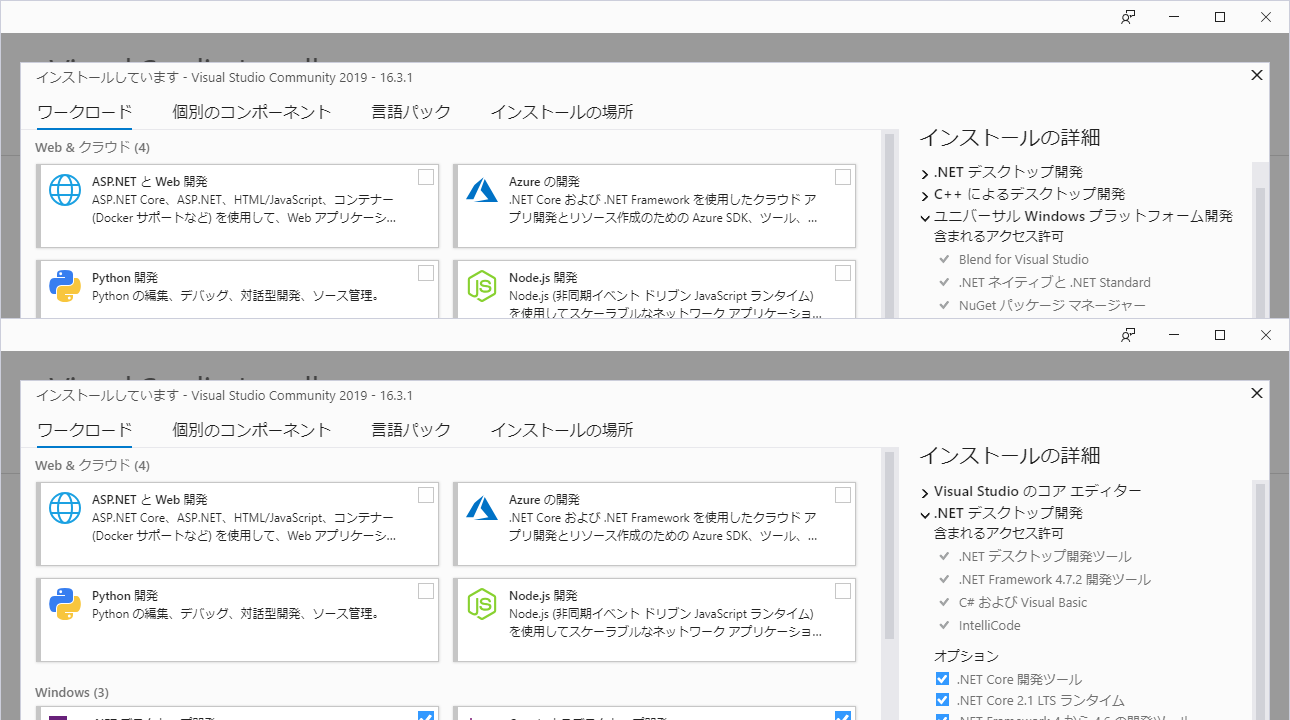Uncheck .NET Core 開発ツール option
The height and width of the screenshot is (720, 1290).
pos(942,679)
